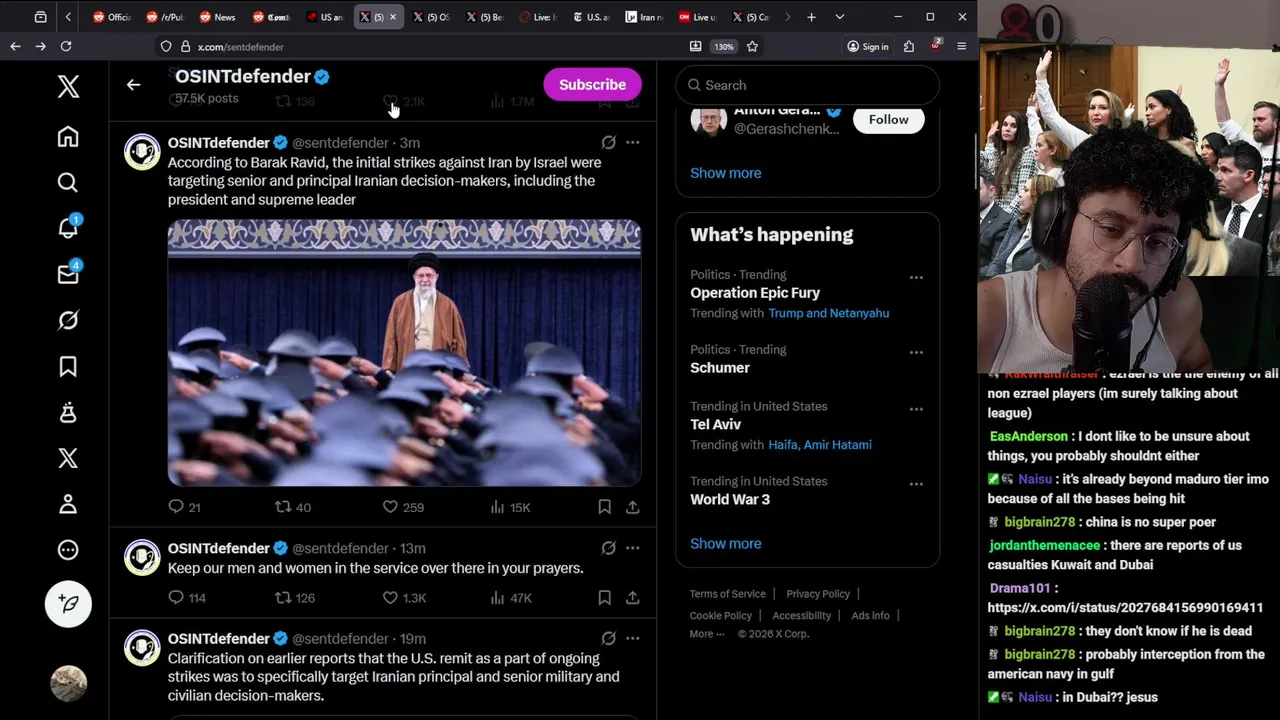The width and height of the screenshot is (1280, 720).
Task: Switch to the News browser tab
Action: (x=217, y=17)
